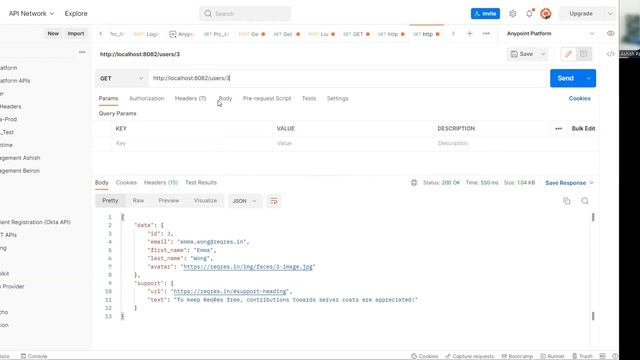Open Trash in the status bar
The image size is (640, 360).
[582, 356]
